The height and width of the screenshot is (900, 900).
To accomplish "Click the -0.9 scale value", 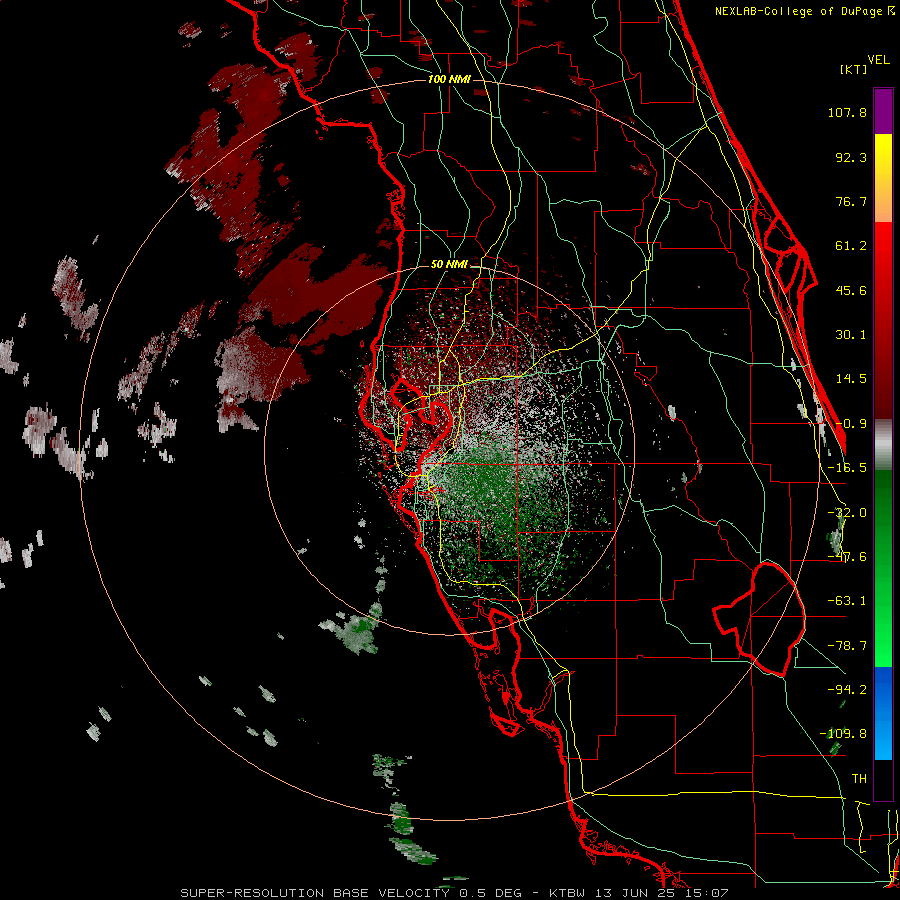I will [851, 424].
